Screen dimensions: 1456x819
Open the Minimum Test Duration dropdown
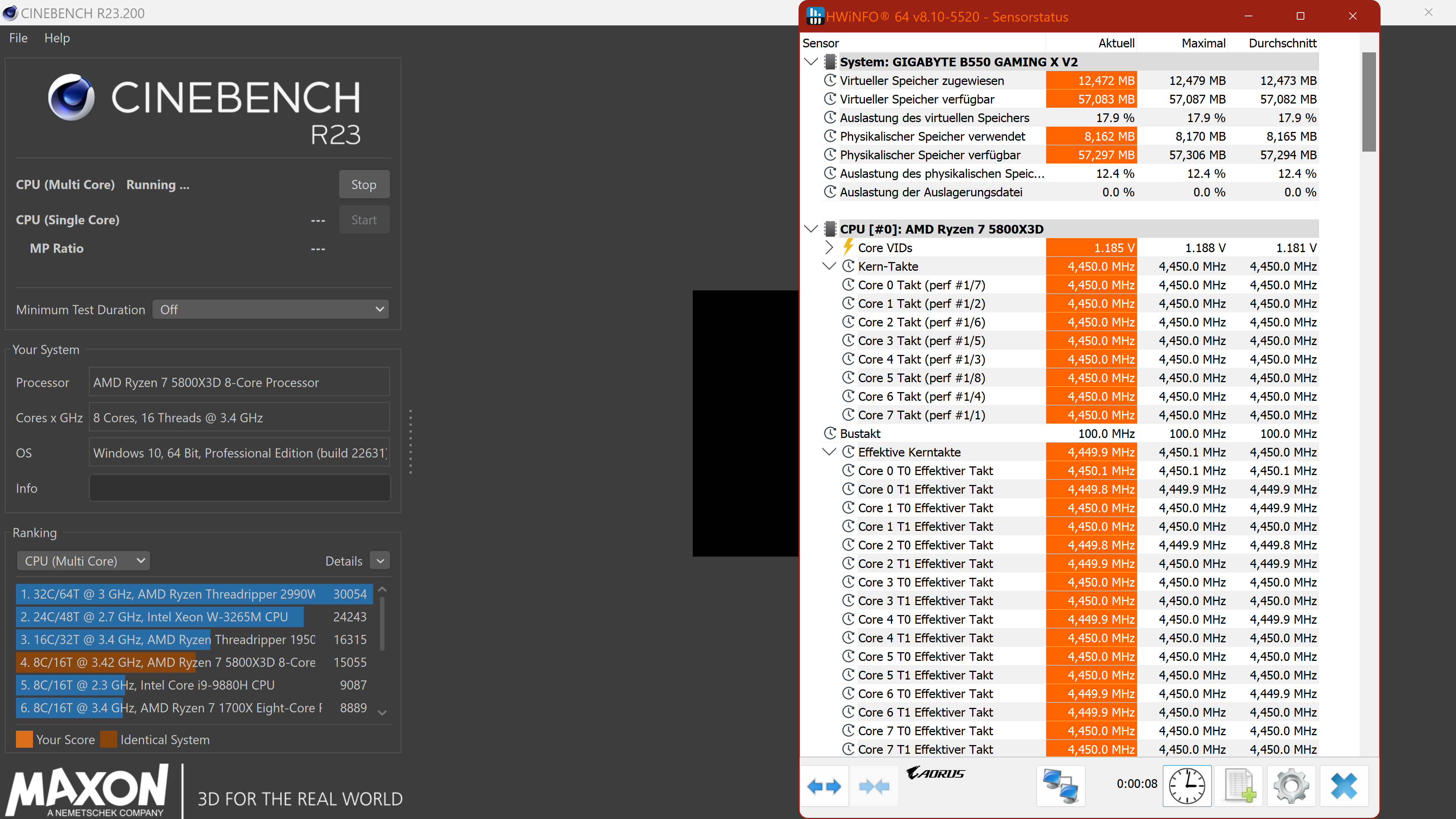[x=271, y=309]
